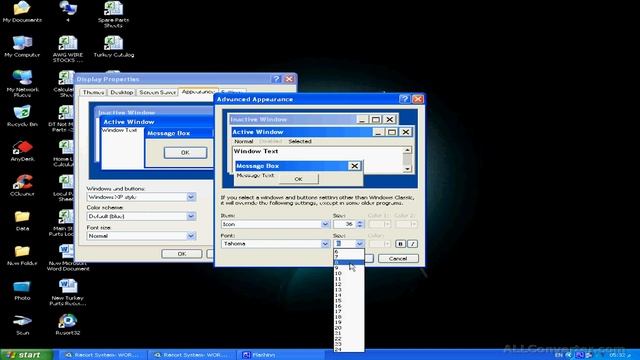Screen dimensions: 640x360
Task: Select font size 18 in list
Action: pos(349,317)
